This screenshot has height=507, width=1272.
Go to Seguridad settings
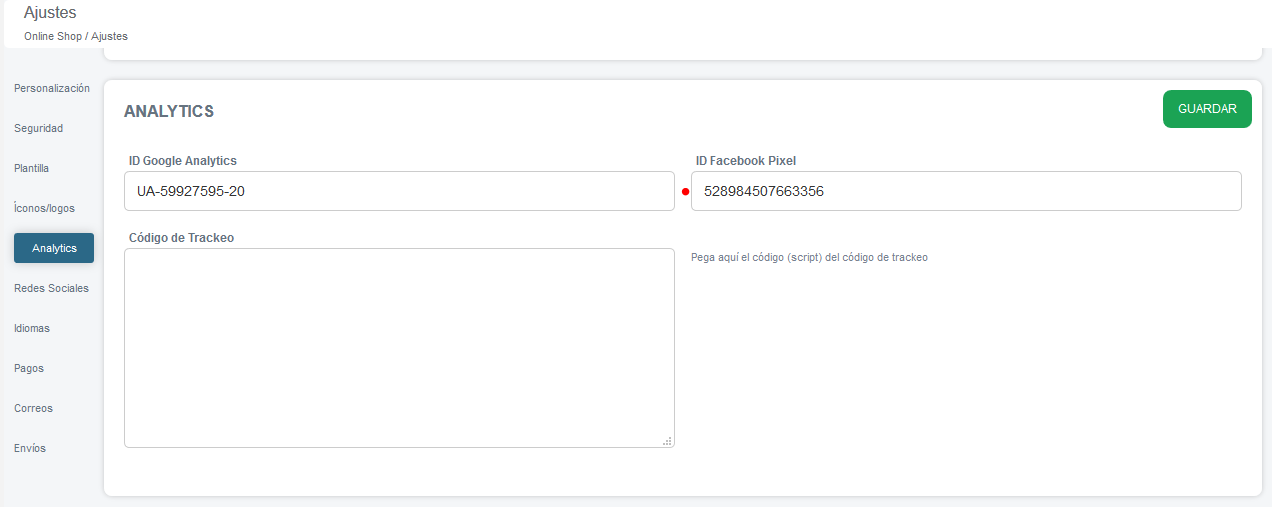[39, 128]
